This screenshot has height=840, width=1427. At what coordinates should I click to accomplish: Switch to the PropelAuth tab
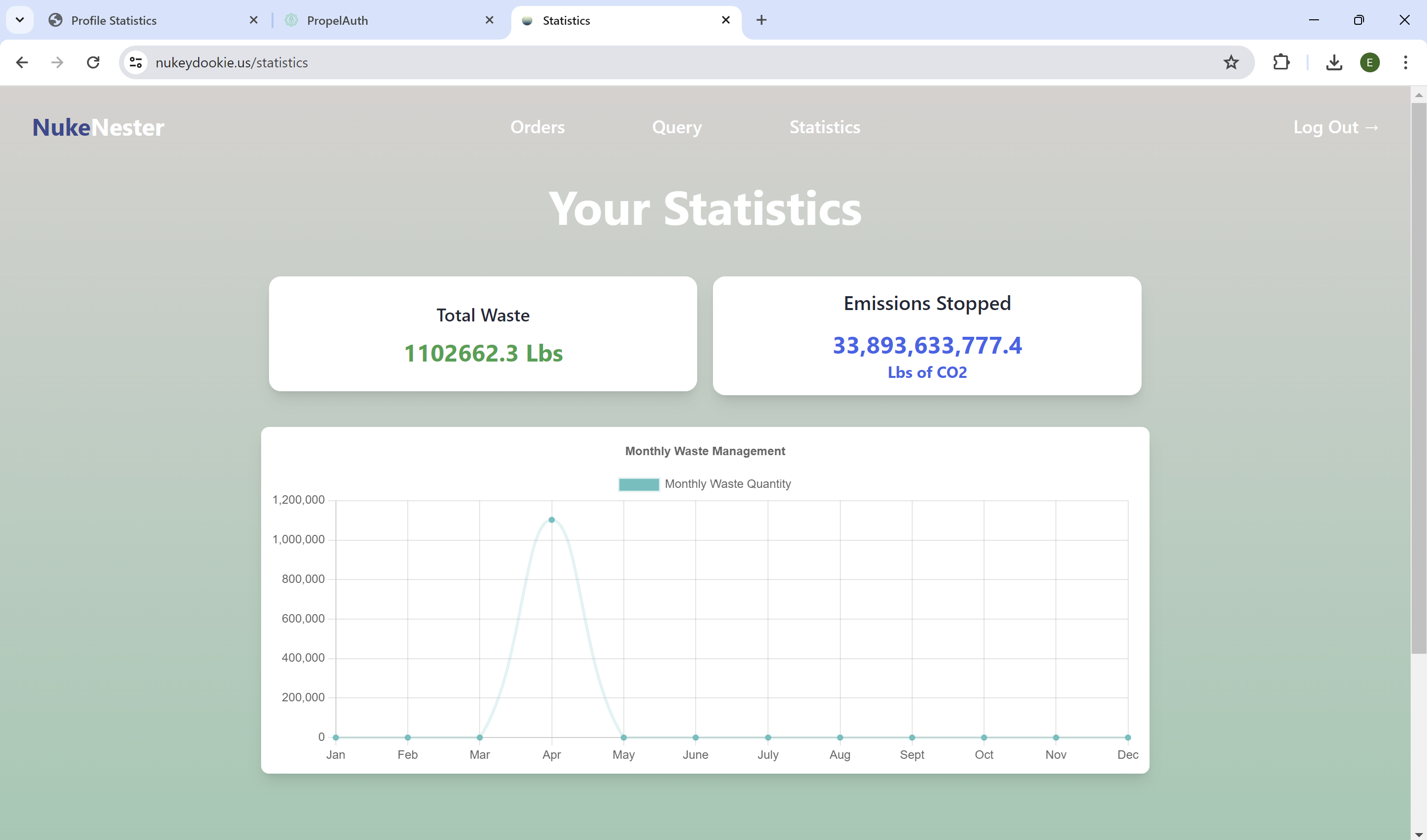pyautogui.click(x=337, y=20)
